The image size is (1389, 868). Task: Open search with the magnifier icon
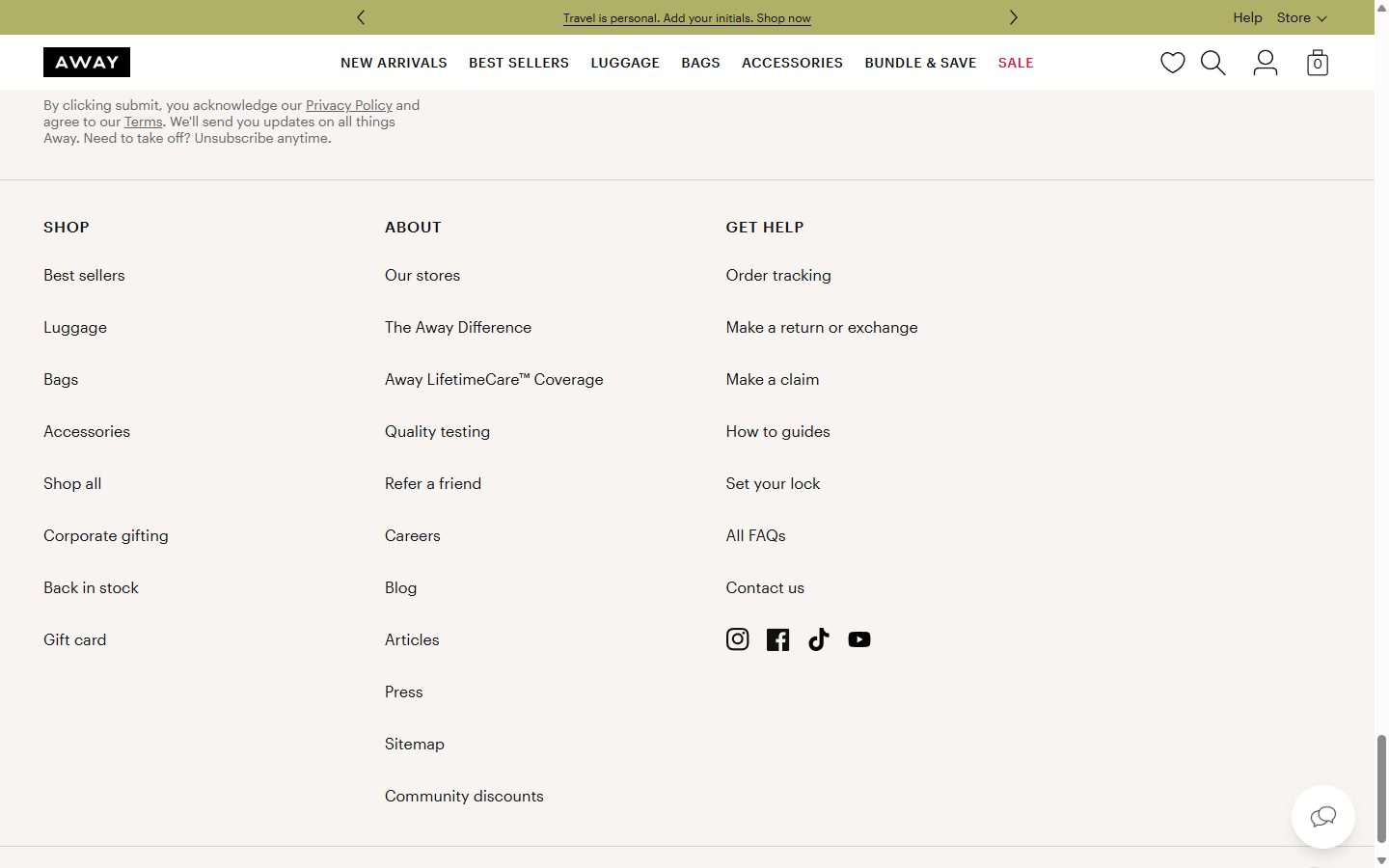1212,63
